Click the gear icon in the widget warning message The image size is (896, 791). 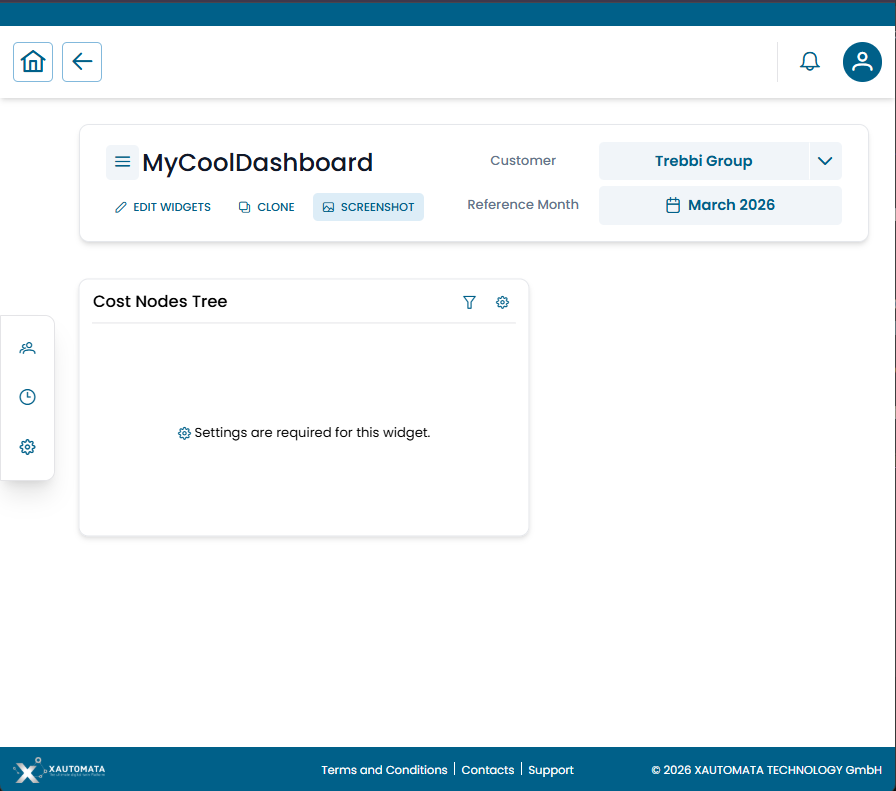(x=184, y=432)
